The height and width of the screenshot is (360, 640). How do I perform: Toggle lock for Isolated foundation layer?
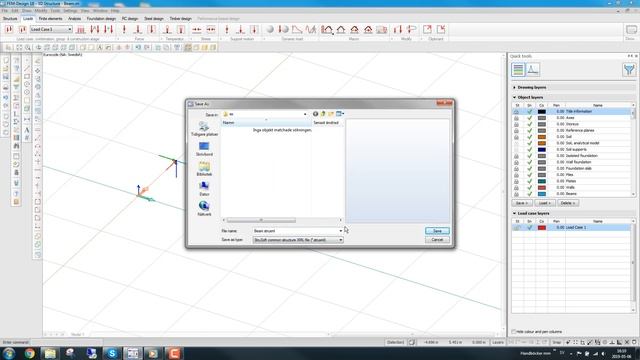[x=516, y=156]
